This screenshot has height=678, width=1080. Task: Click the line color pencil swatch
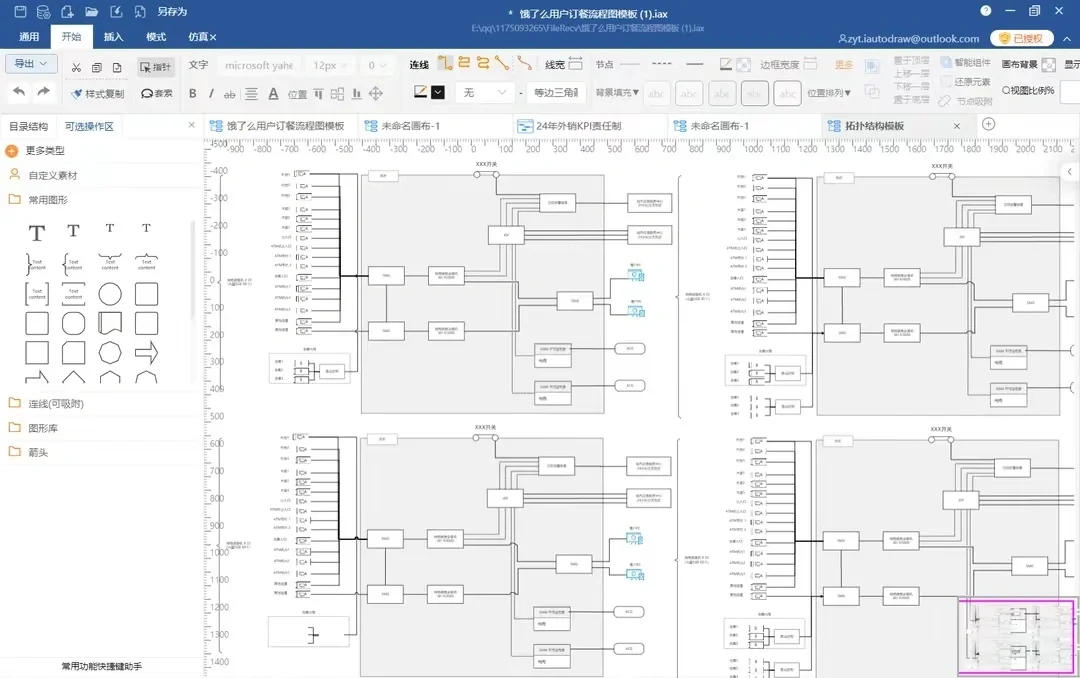(x=420, y=91)
